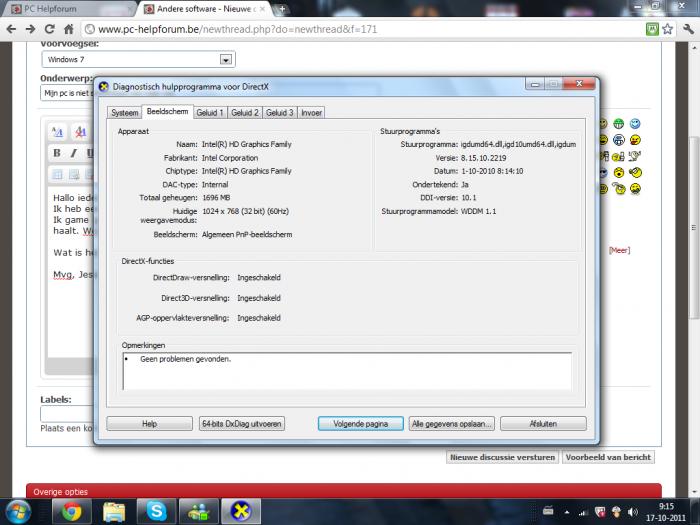Screen dimensions: 700x525
Task: Open the browser home page
Action: (69, 29)
